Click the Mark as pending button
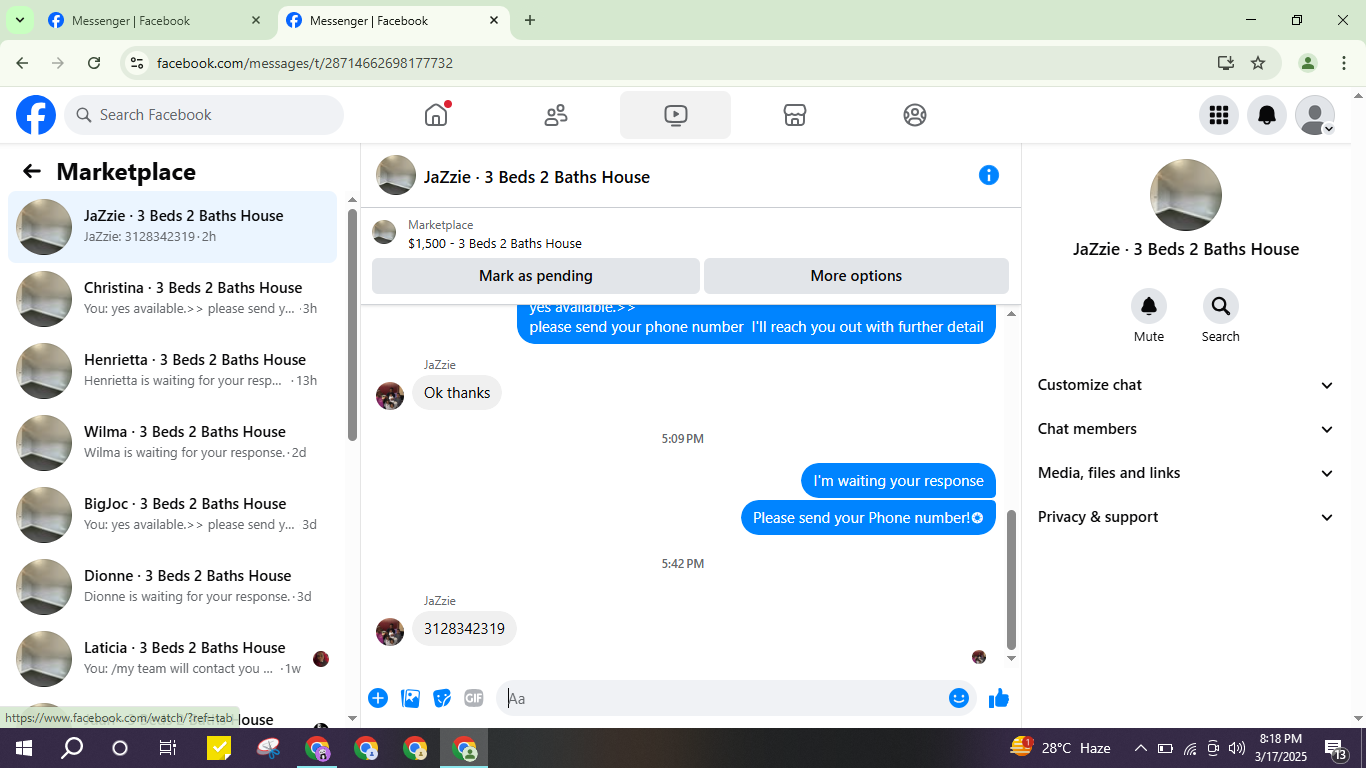 [536, 276]
